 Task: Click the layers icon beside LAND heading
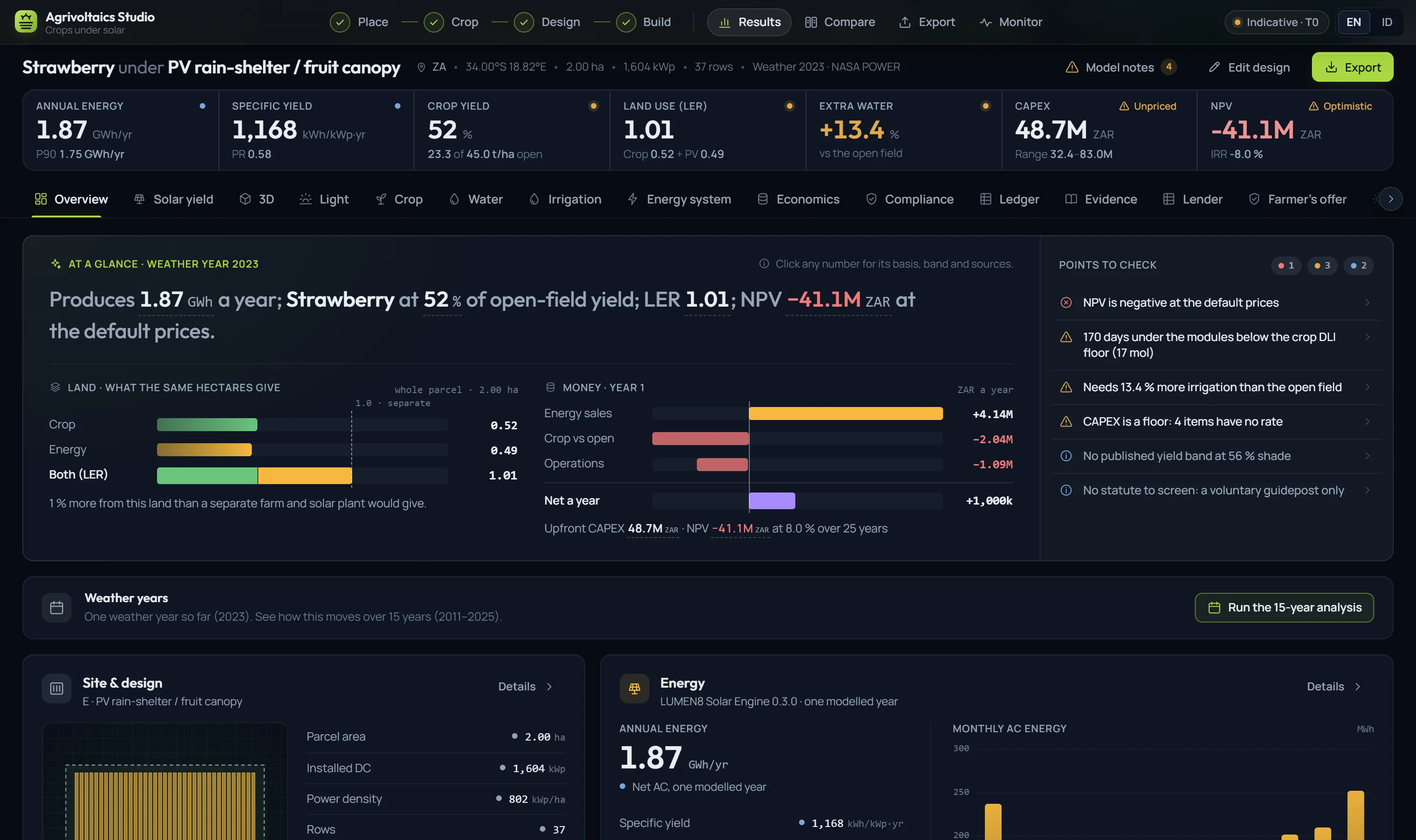(55, 387)
